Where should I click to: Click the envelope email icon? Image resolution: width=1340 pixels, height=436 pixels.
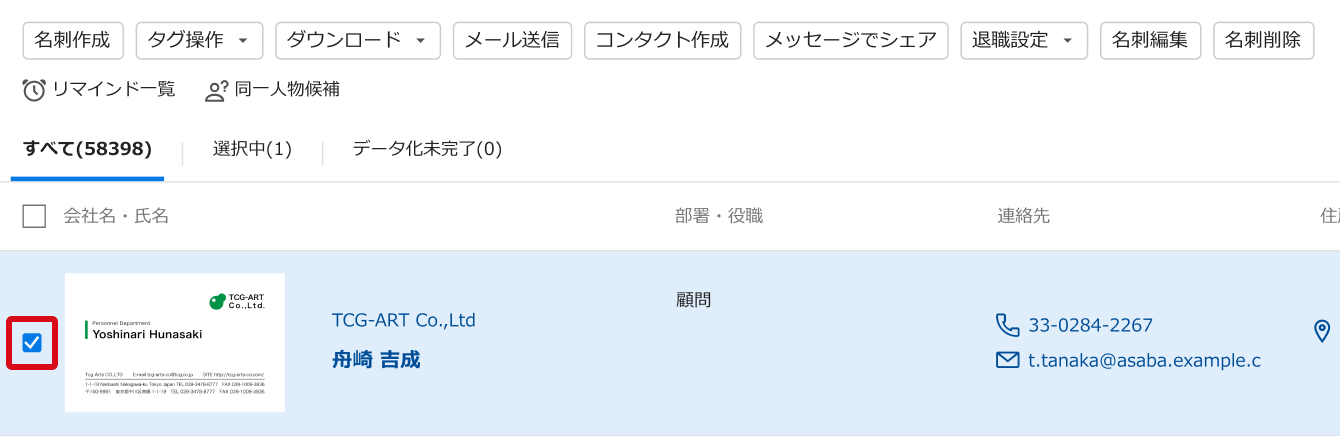[x=1008, y=360]
